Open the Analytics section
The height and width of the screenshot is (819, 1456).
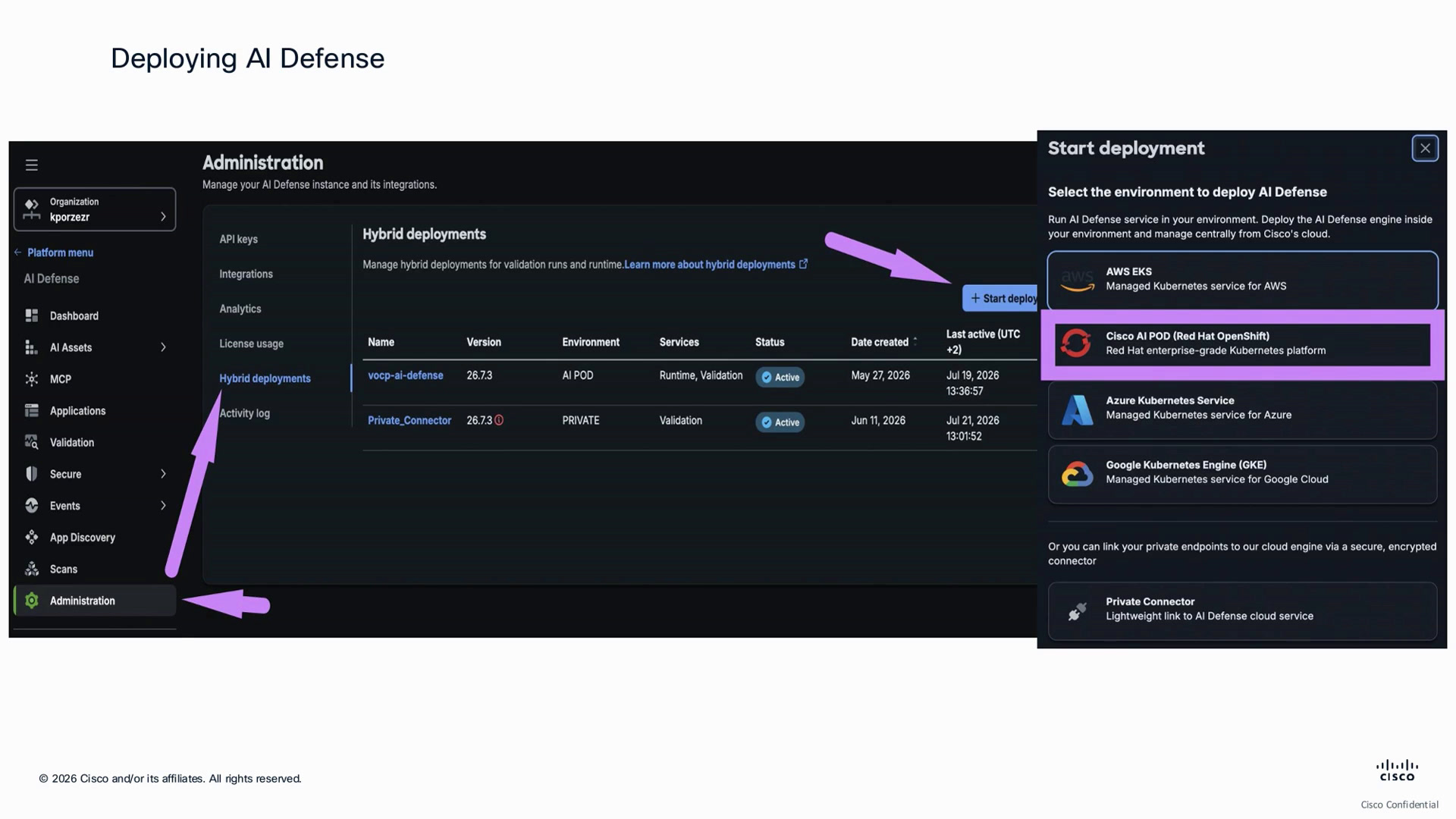tap(240, 309)
